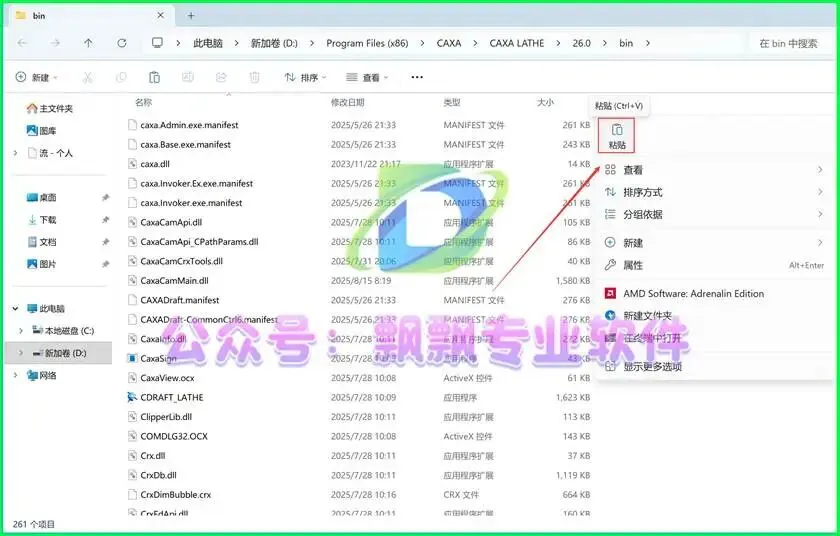Expand the 流 - 个人 tree node
The width and height of the screenshot is (840, 536).
16,153
